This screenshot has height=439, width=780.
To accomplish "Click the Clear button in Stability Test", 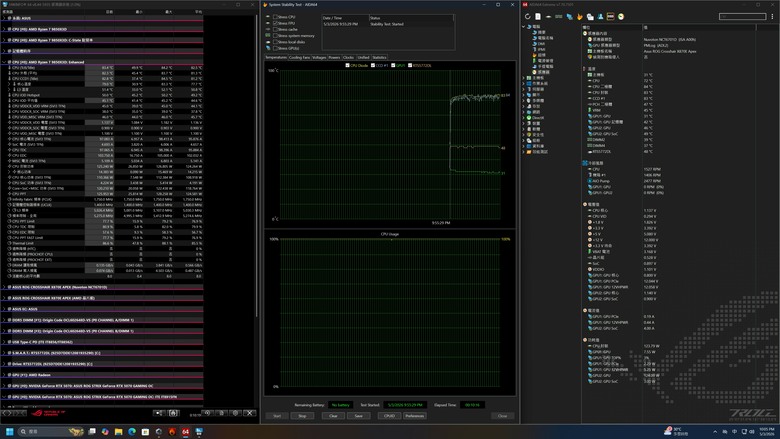I will click(x=333, y=416).
